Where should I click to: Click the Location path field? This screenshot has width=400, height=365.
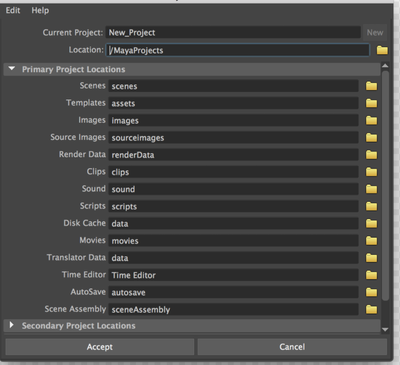pos(238,50)
